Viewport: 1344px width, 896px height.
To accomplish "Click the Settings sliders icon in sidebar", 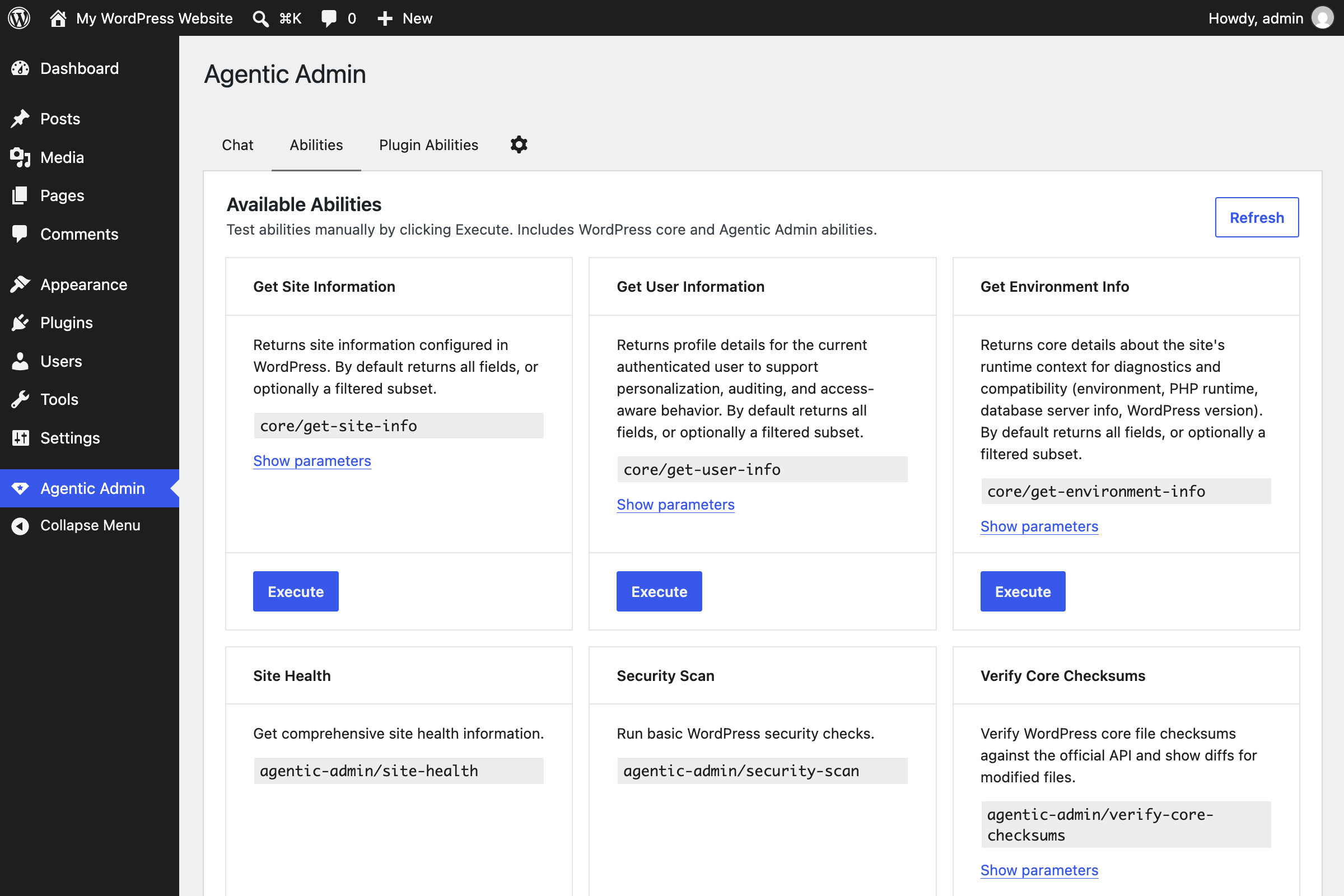I will [20, 438].
